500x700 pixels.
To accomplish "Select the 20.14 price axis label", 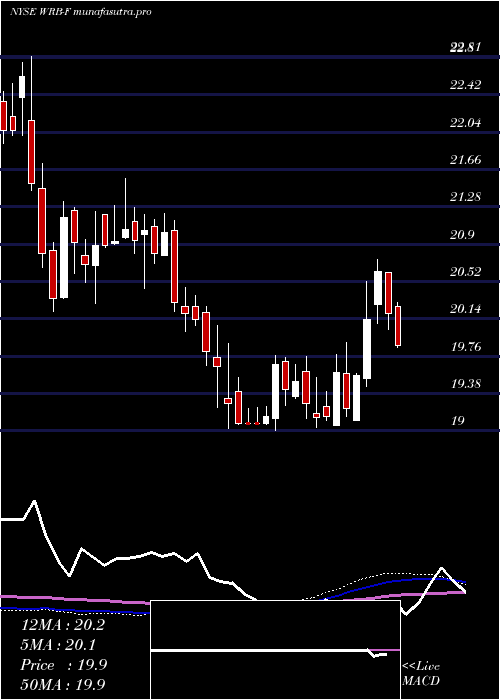I will (466, 308).
